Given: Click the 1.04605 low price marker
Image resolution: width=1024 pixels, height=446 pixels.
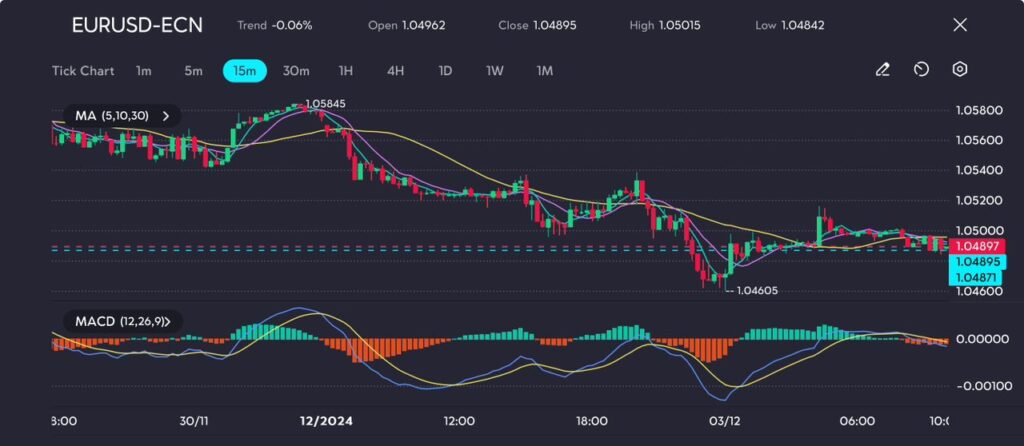Looking at the screenshot, I should (756, 290).
